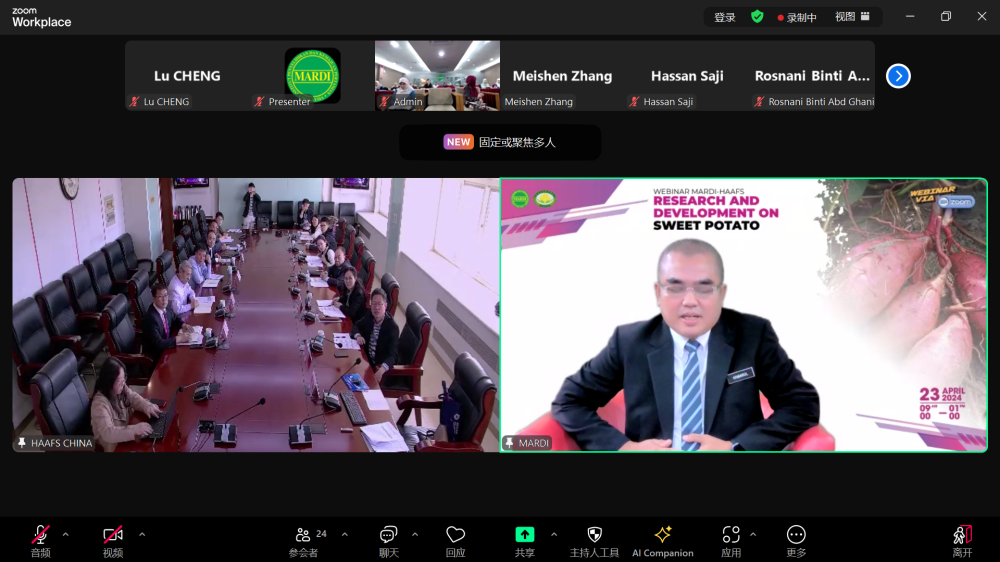Expand the apps options caret

click(x=753, y=535)
